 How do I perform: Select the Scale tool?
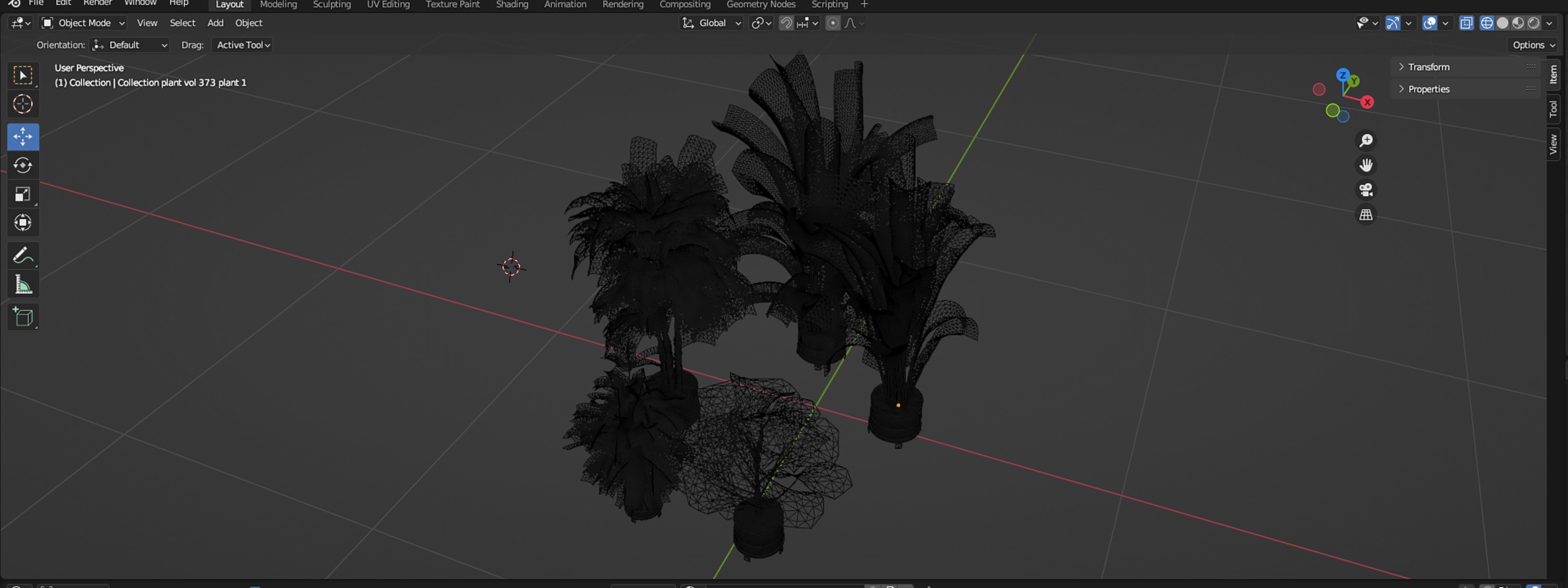[x=23, y=194]
